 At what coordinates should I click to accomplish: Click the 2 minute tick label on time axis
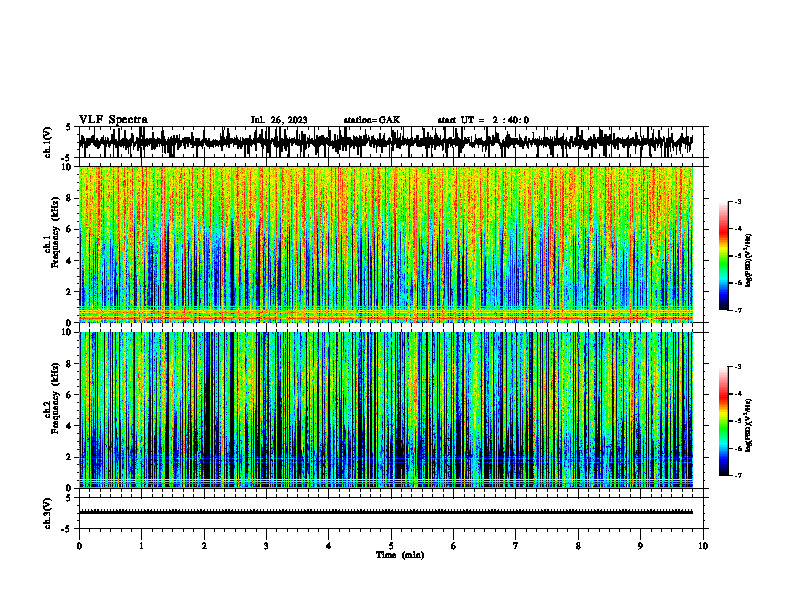(x=204, y=546)
